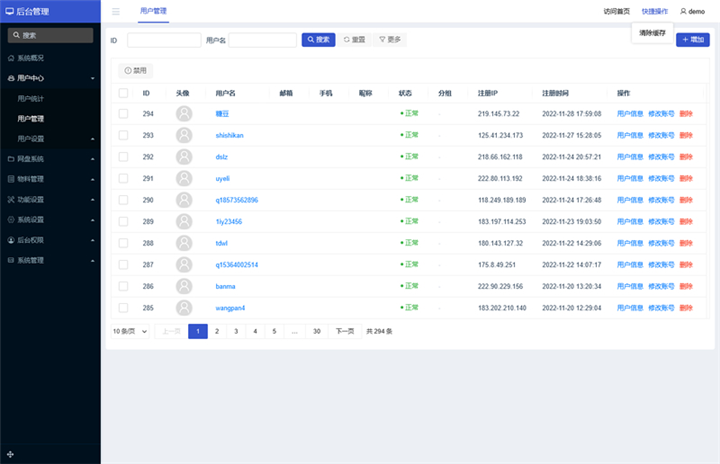Toggle the select-all checkbox in table header
Screen dimensions: 720x464
(x=123, y=93)
